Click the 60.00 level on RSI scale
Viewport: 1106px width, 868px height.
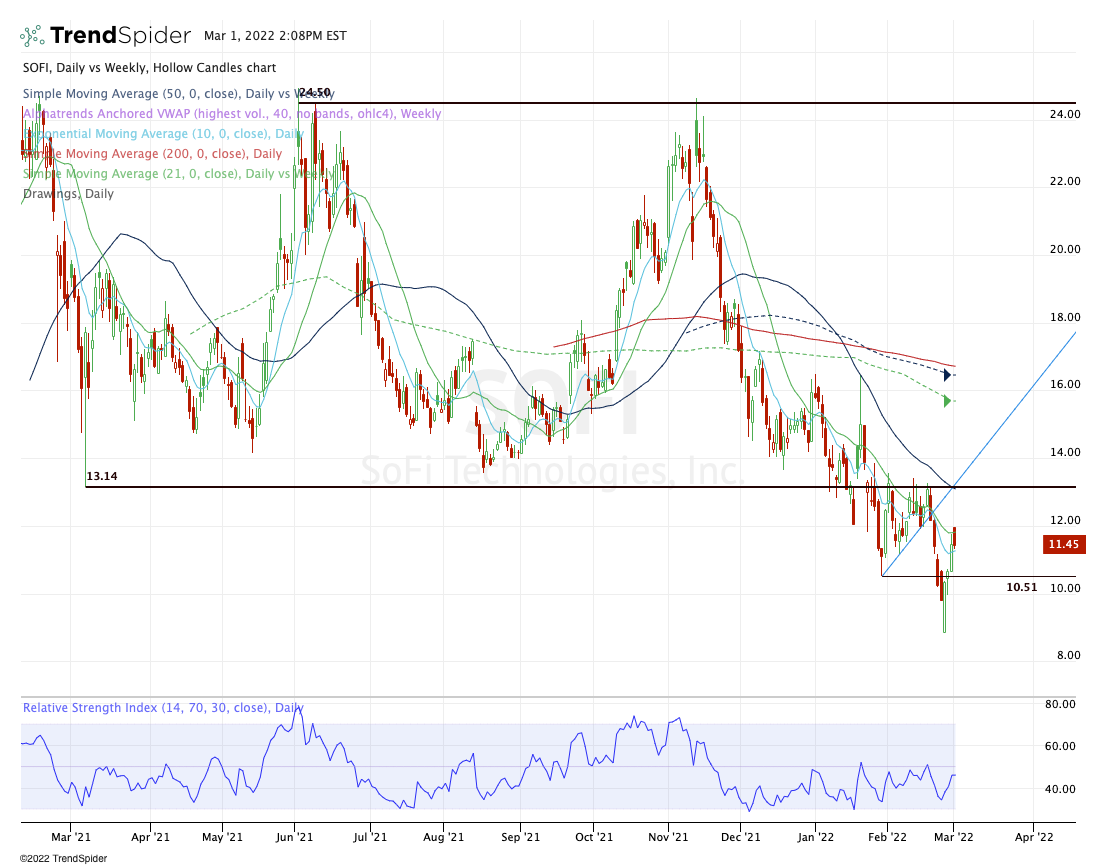point(1060,746)
